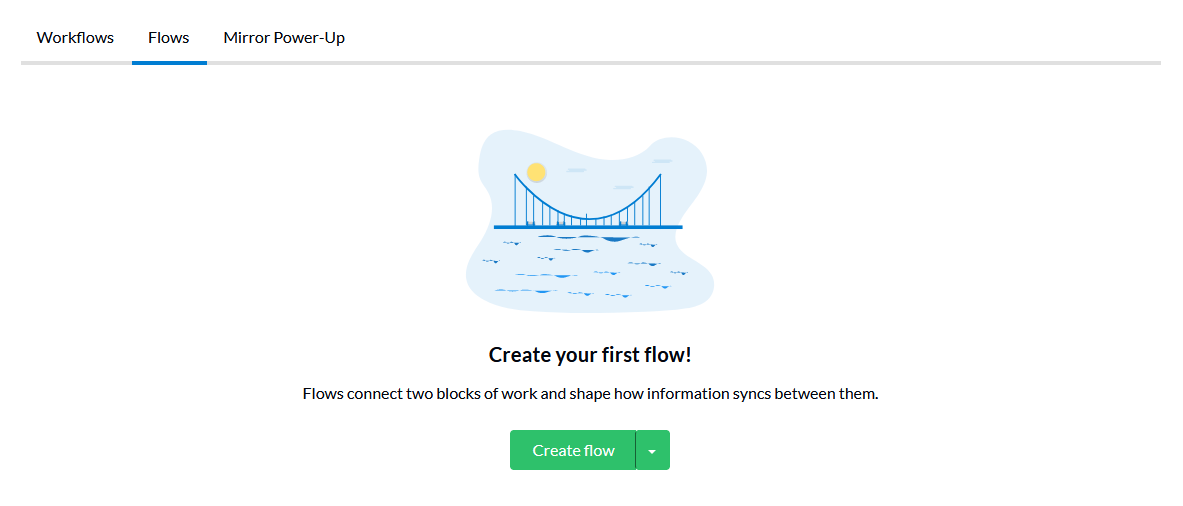
Task: Click the word "Flows" starting the description
Action: [323, 394]
